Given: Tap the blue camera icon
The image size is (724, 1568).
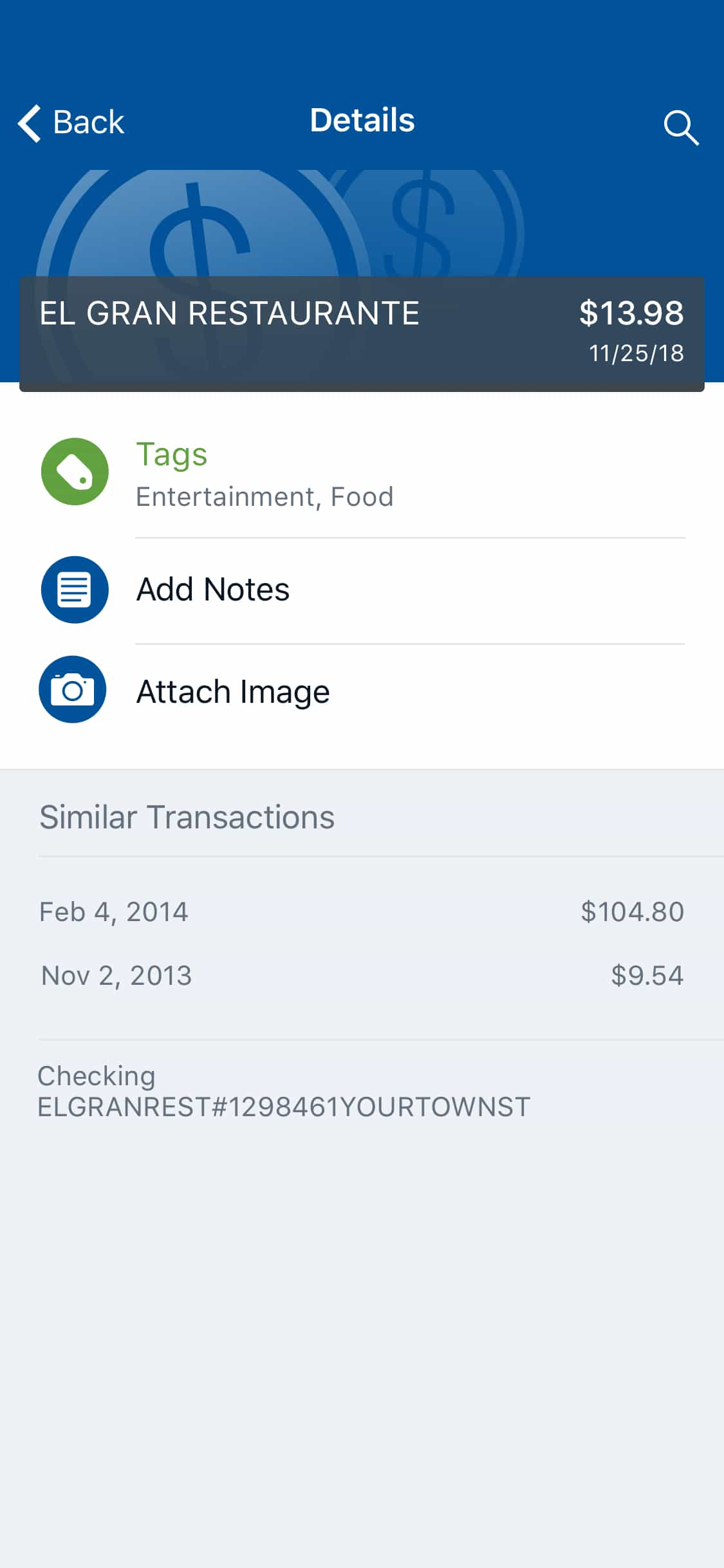Looking at the screenshot, I should coord(73,689).
